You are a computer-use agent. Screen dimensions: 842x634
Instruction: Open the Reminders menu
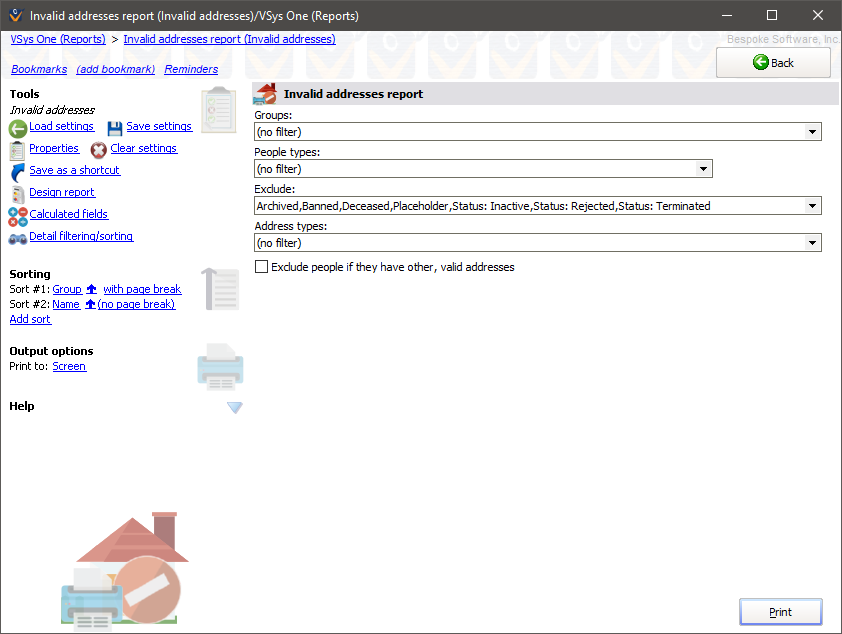point(190,69)
